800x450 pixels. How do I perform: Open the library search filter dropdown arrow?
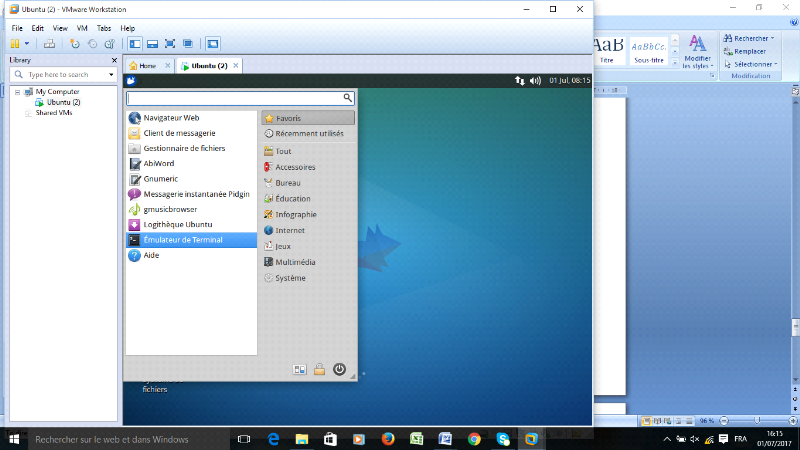(x=111, y=75)
